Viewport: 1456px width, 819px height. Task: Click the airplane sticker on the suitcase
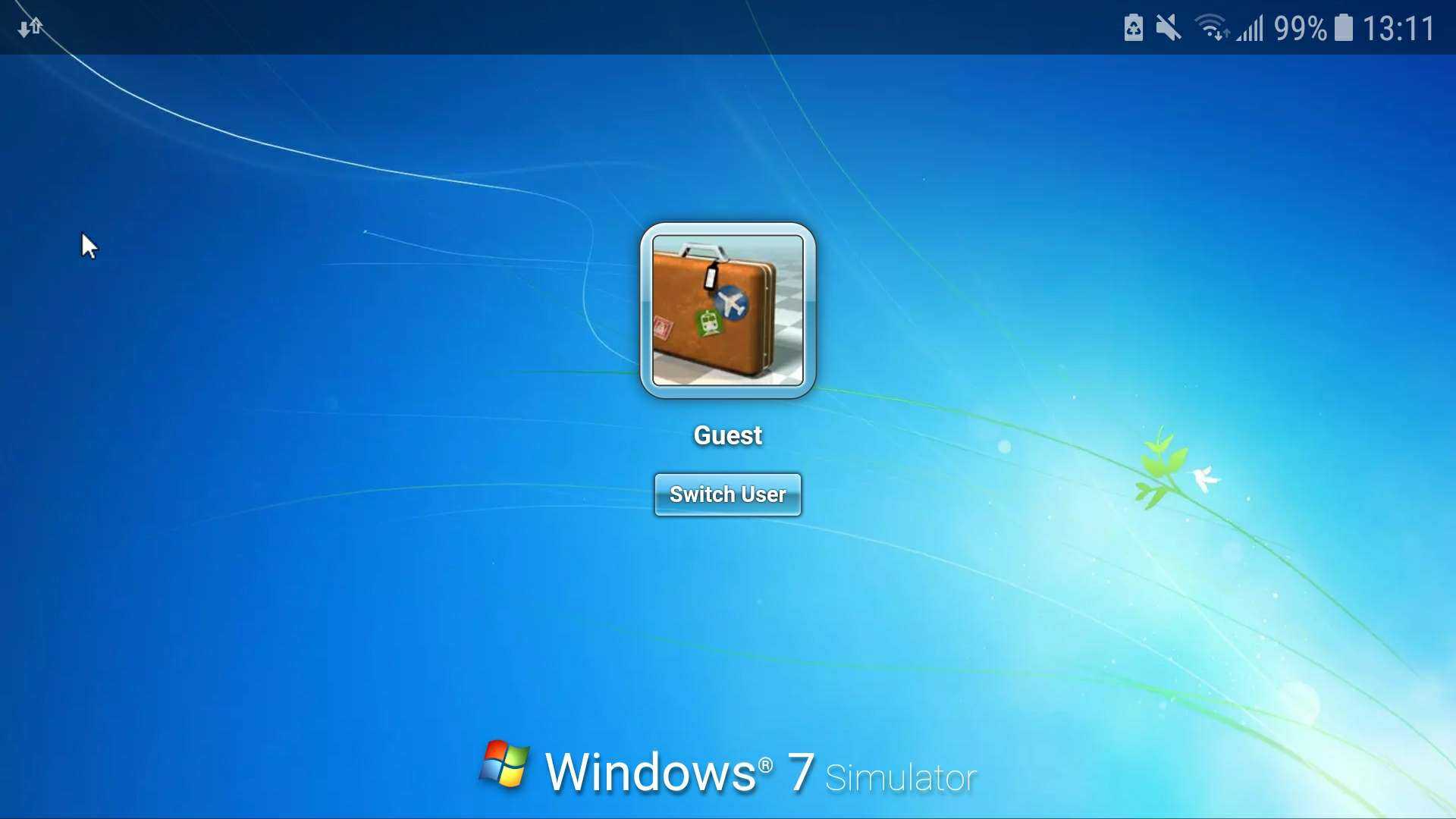coord(730,301)
